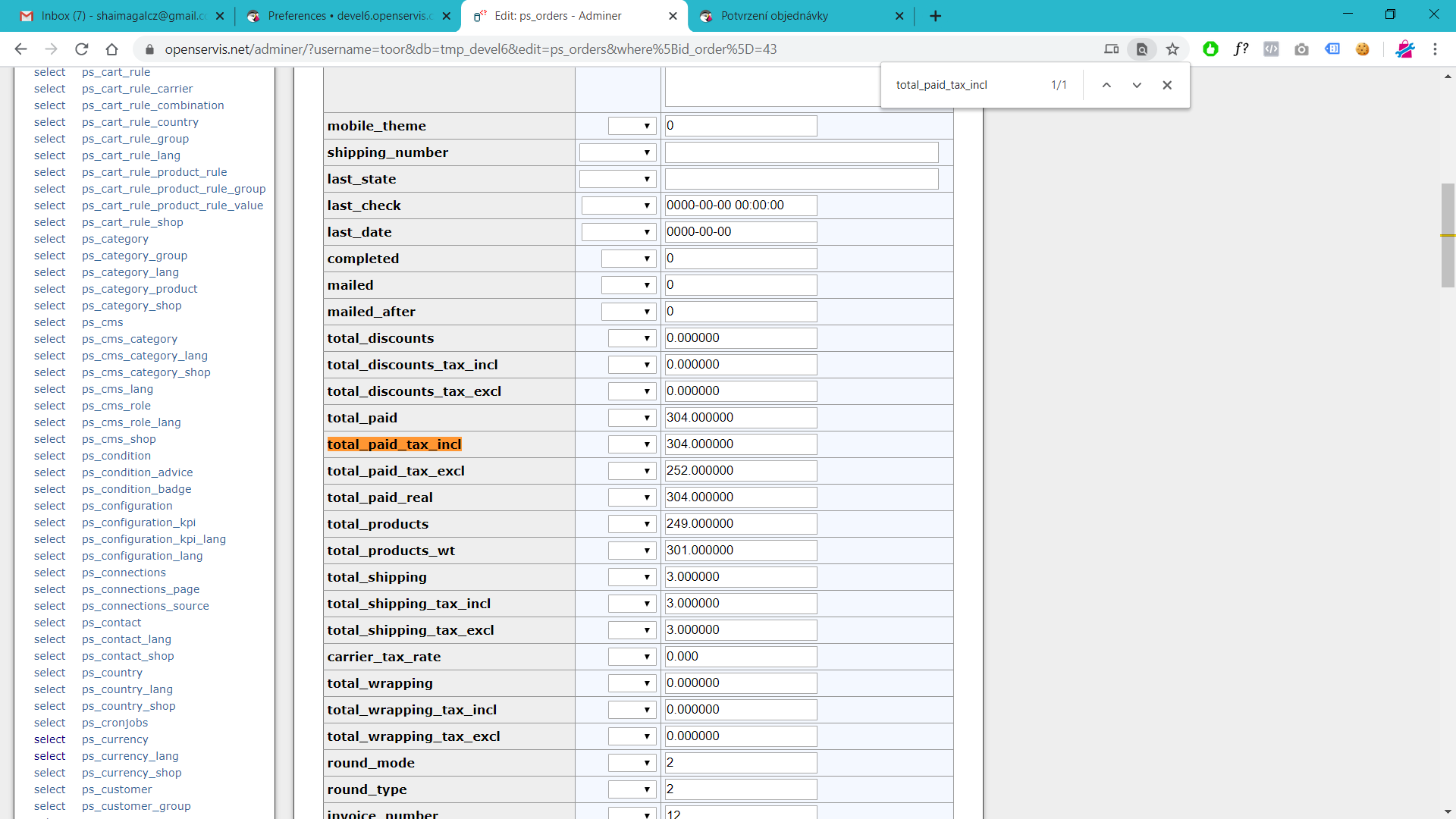Open function dropdown for shipping_number

point(617,152)
